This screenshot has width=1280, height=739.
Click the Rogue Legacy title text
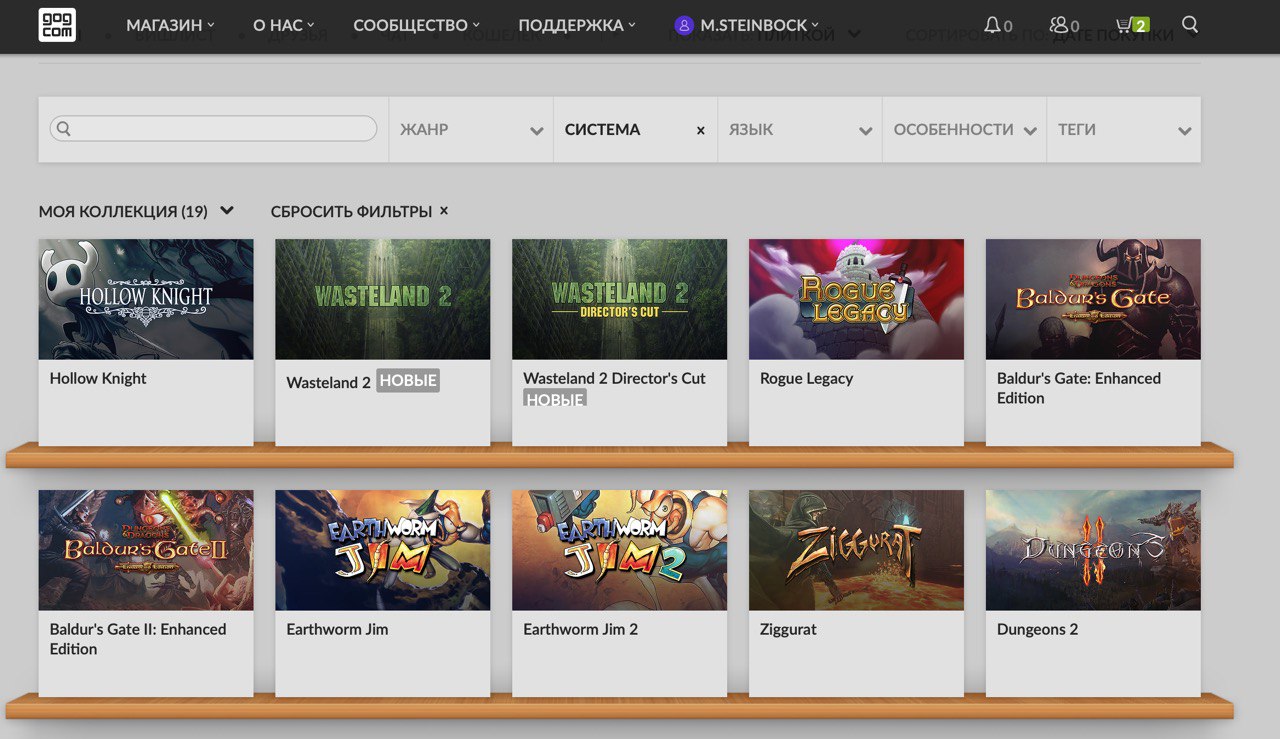pyautogui.click(x=807, y=378)
